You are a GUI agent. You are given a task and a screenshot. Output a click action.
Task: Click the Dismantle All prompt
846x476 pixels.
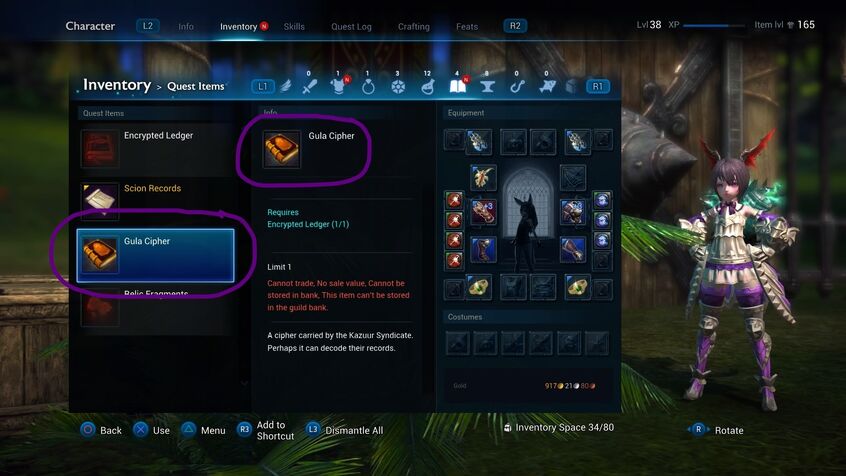click(x=345, y=430)
